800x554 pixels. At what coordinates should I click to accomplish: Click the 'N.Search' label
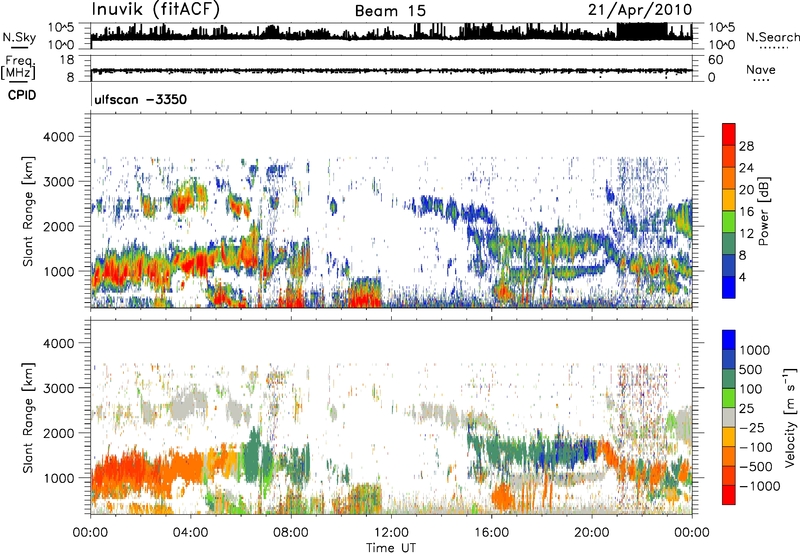[x=773, y=37]
